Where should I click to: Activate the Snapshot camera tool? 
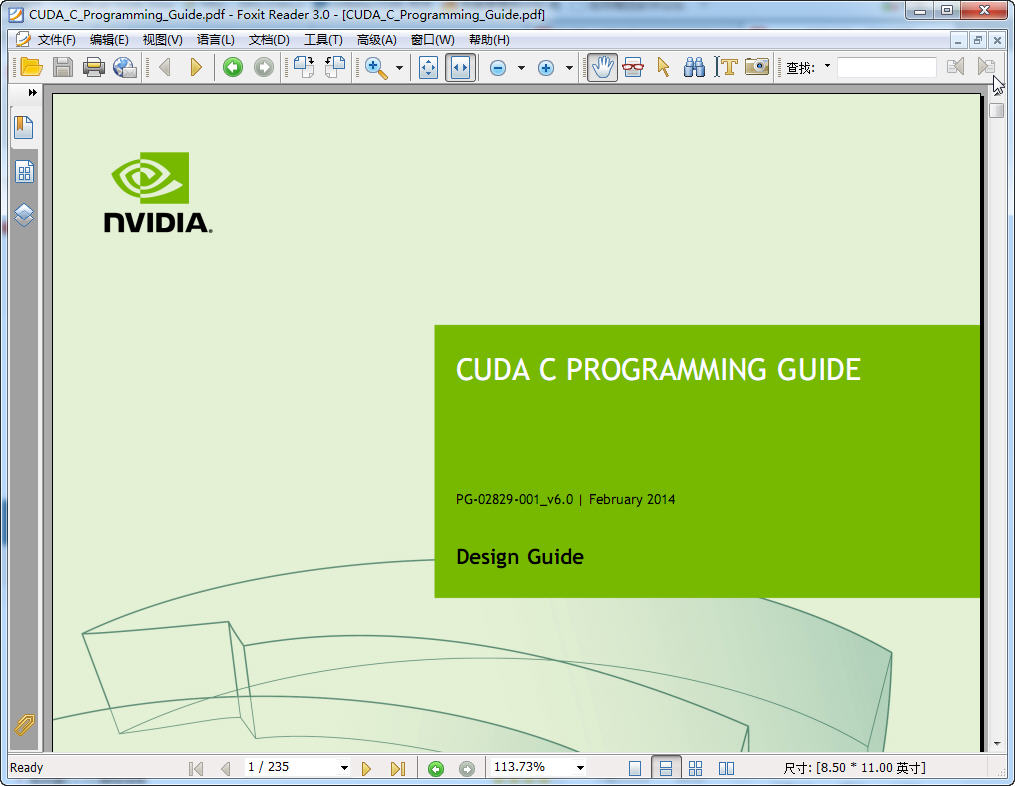pyautogui.click(x=757, y=67)
